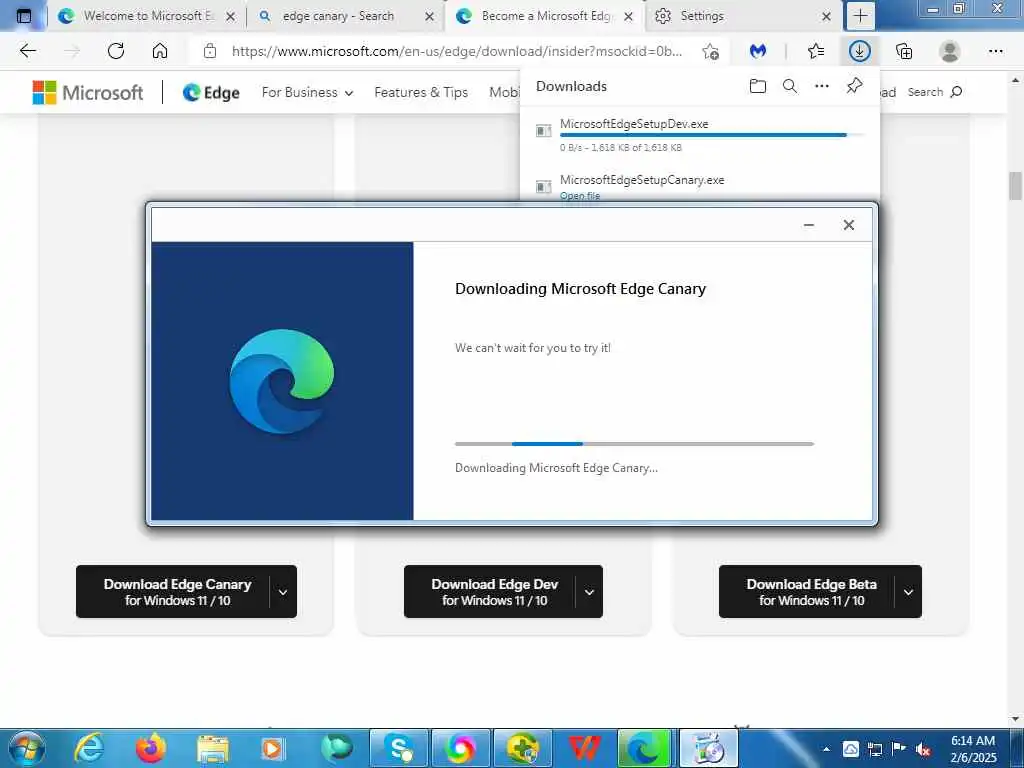The image size is (1024, 768).
Task: Click the Dev download progress bar
Action: pos(712,135)
